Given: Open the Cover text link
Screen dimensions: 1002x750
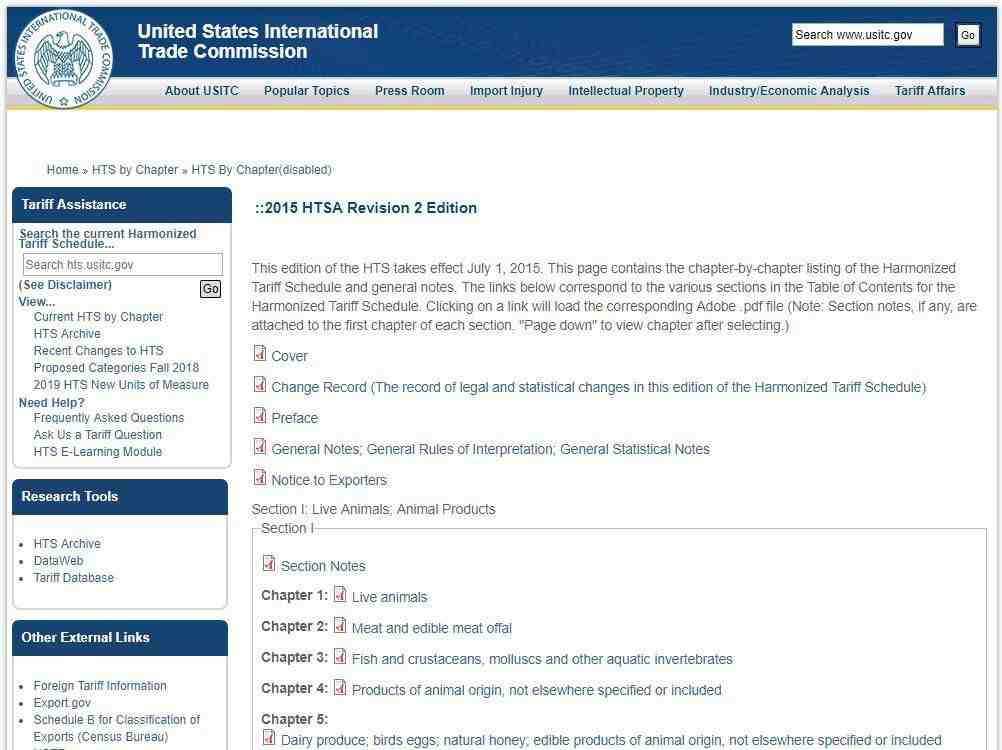Looking at the screenshot, I should point(289,356).
